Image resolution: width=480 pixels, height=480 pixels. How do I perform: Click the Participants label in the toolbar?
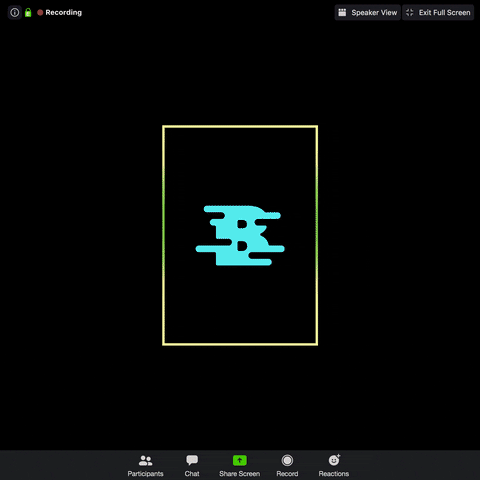[145, 474]
